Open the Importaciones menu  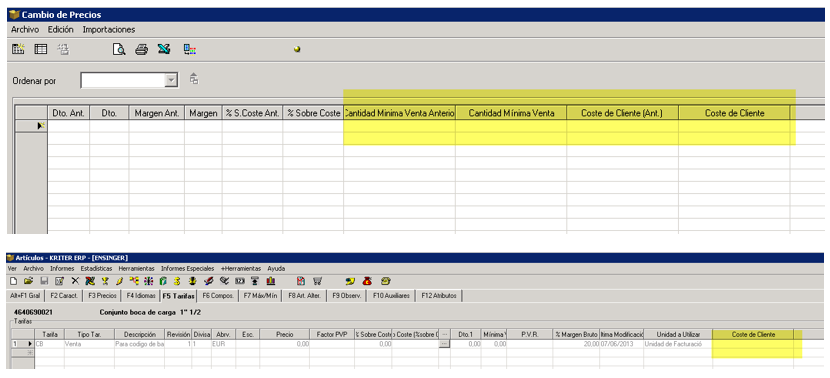[x=109, y=30]
